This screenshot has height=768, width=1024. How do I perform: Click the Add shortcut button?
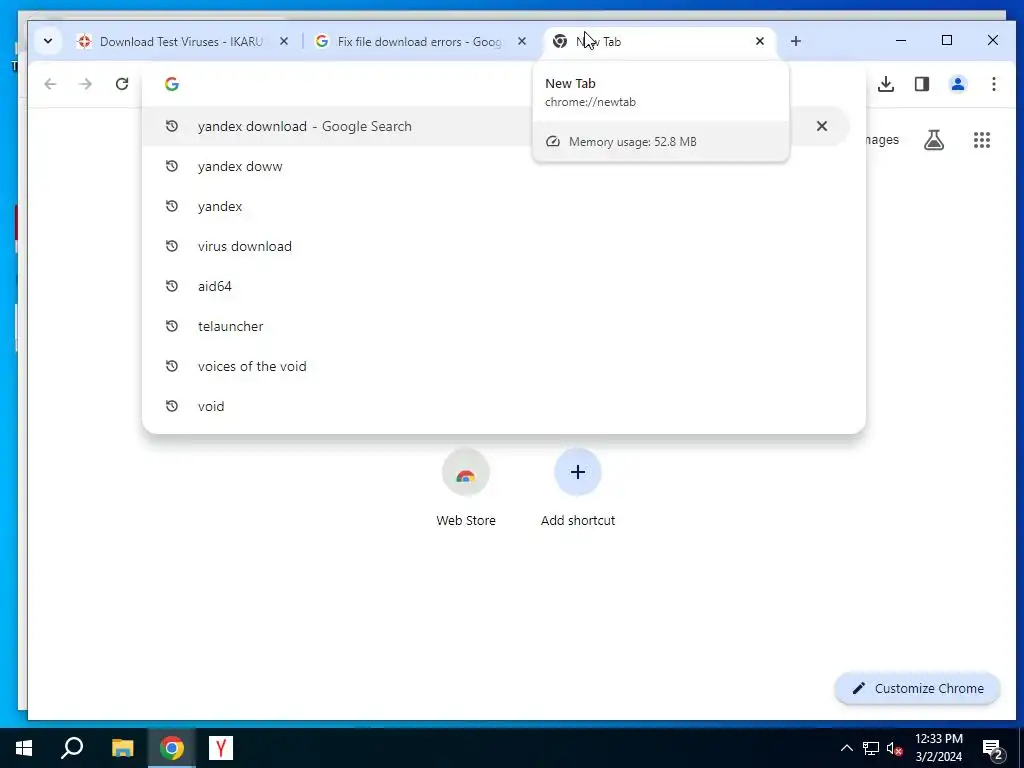pyautogui.click(x=578, y=488)
